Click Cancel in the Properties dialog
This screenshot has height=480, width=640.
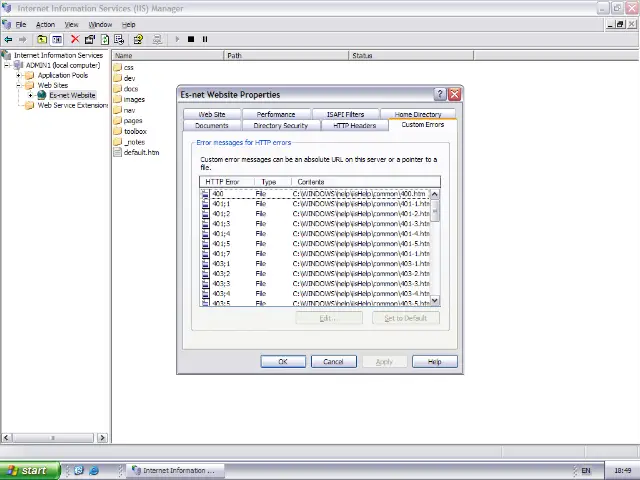333,362
